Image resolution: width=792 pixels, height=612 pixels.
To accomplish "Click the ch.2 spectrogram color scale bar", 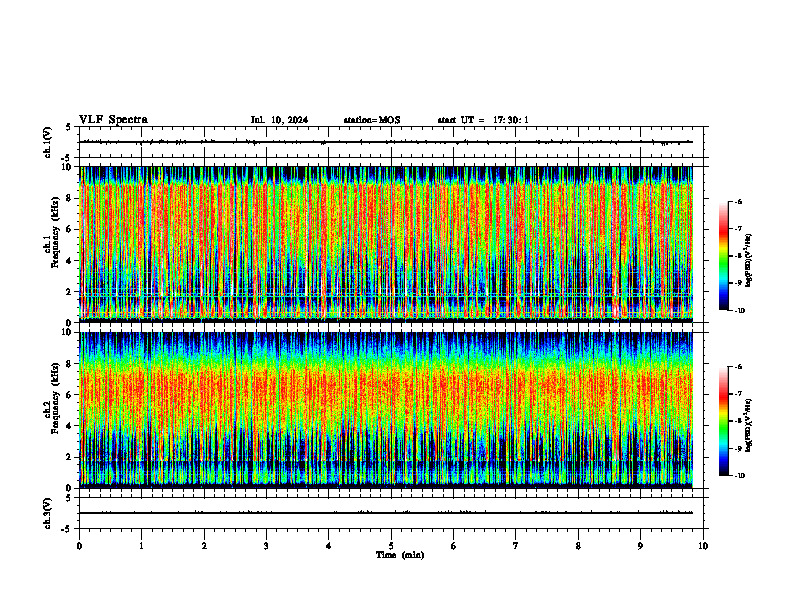I will coord(724,421).
